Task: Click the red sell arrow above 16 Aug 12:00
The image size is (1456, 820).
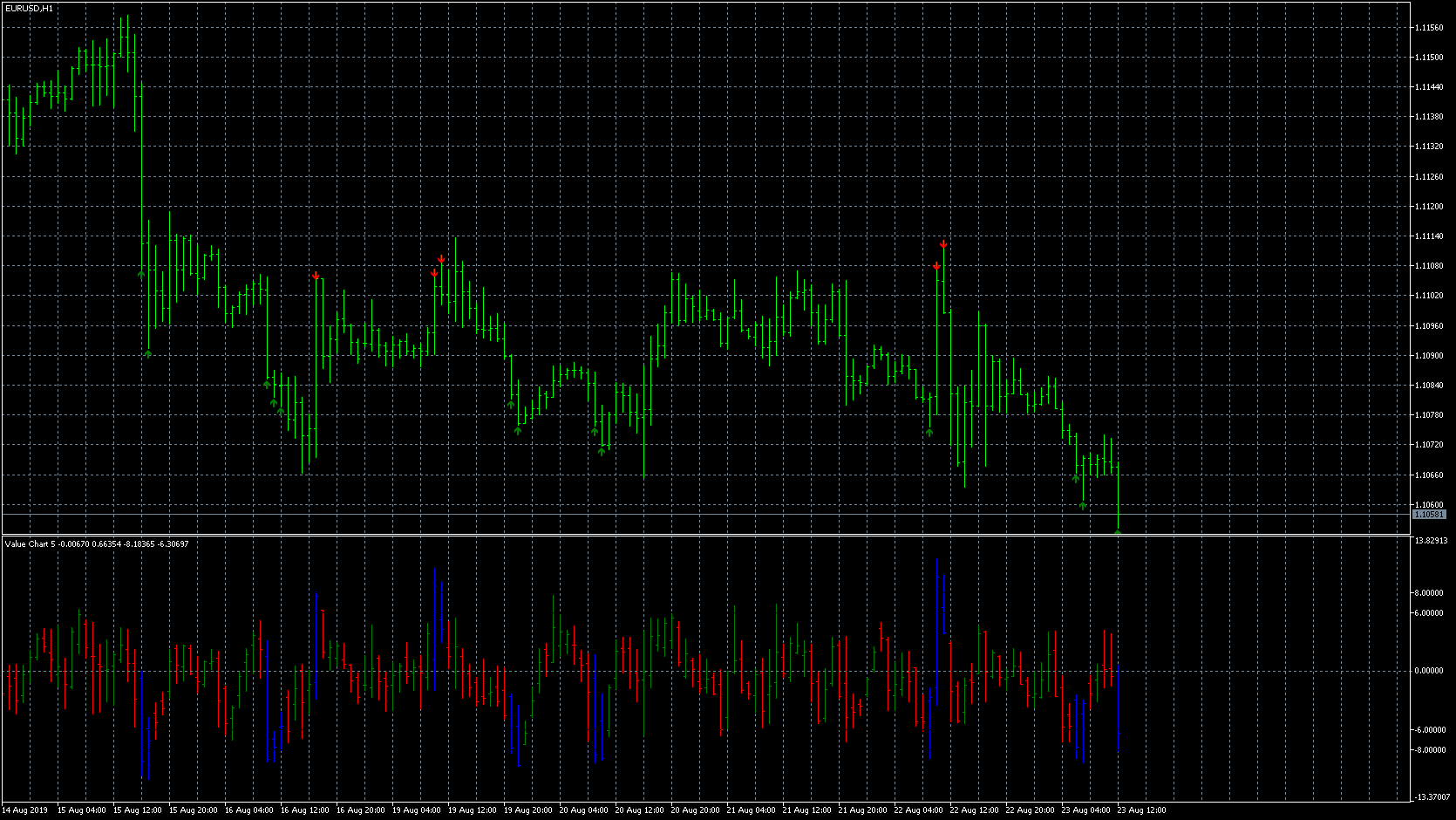Action: click(316, 277)
